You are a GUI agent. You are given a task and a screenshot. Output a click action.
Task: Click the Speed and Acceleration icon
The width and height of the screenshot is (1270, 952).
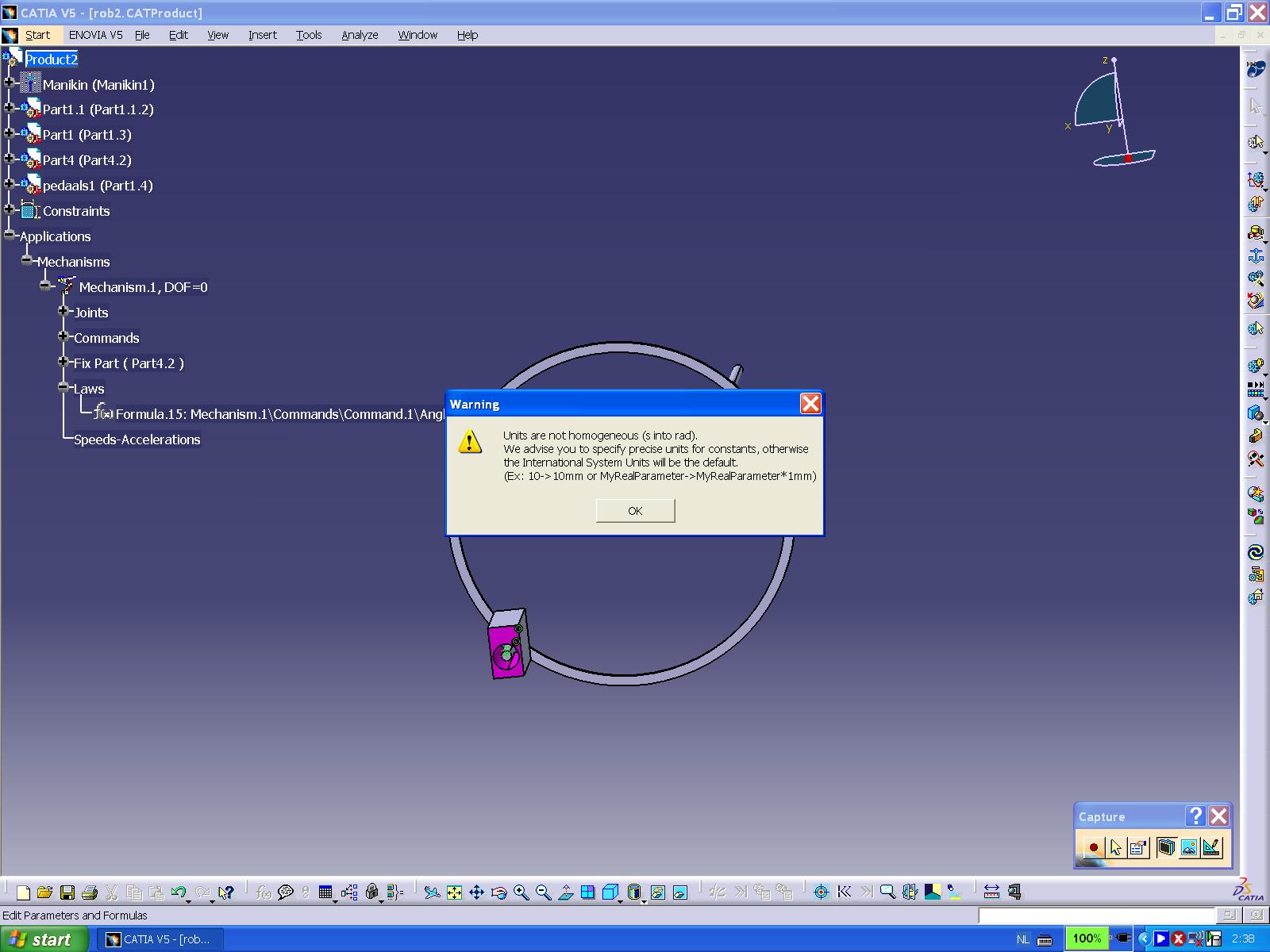[x=1255, y=300]
